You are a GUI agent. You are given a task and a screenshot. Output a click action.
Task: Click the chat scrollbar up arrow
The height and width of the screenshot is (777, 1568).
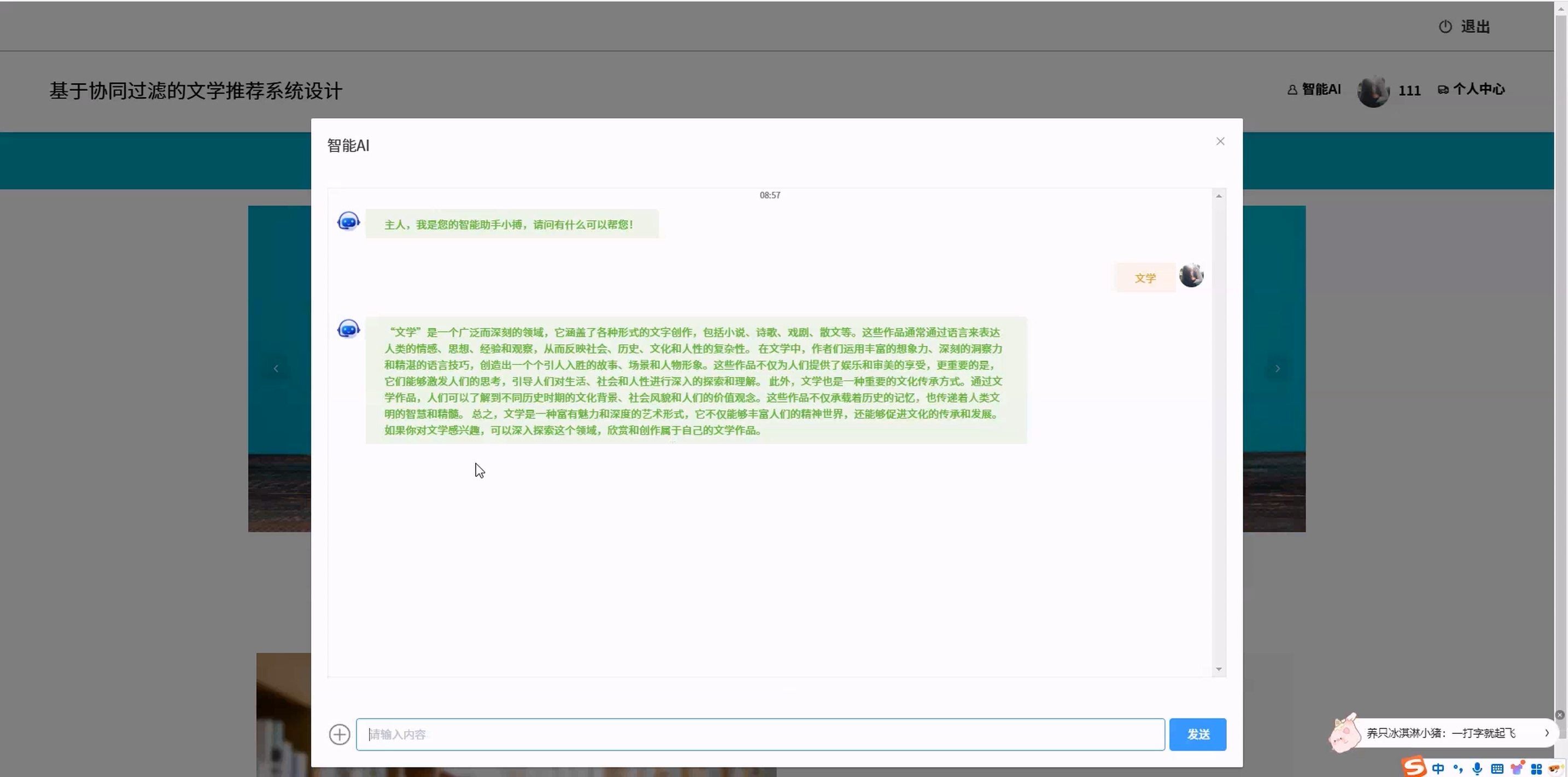click(1219, 196)
